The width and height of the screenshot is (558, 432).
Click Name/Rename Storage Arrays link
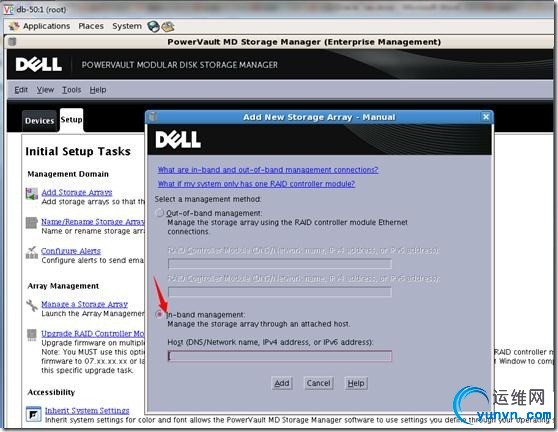(x=93, y=222)
